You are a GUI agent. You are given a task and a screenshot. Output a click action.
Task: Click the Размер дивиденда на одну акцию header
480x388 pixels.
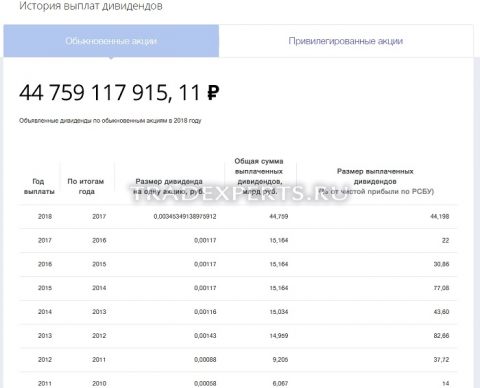[x=169, y=186]
